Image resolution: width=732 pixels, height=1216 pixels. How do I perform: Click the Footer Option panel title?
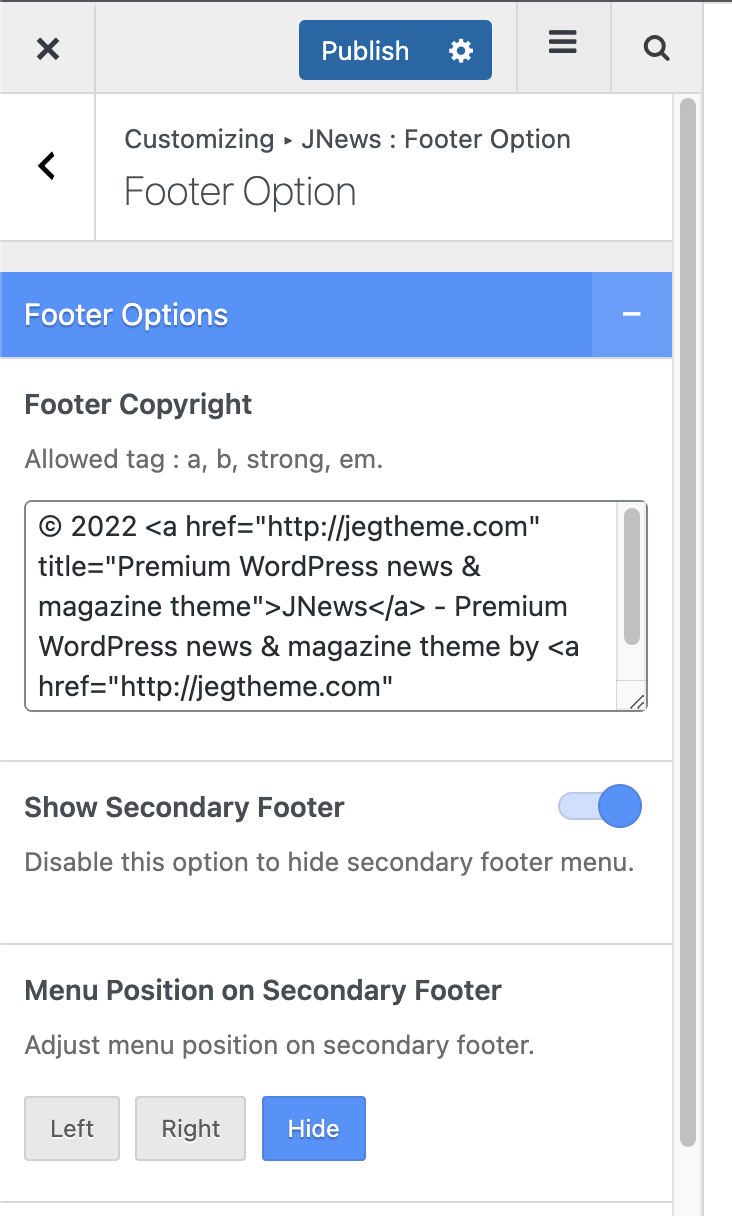[240, 192]
